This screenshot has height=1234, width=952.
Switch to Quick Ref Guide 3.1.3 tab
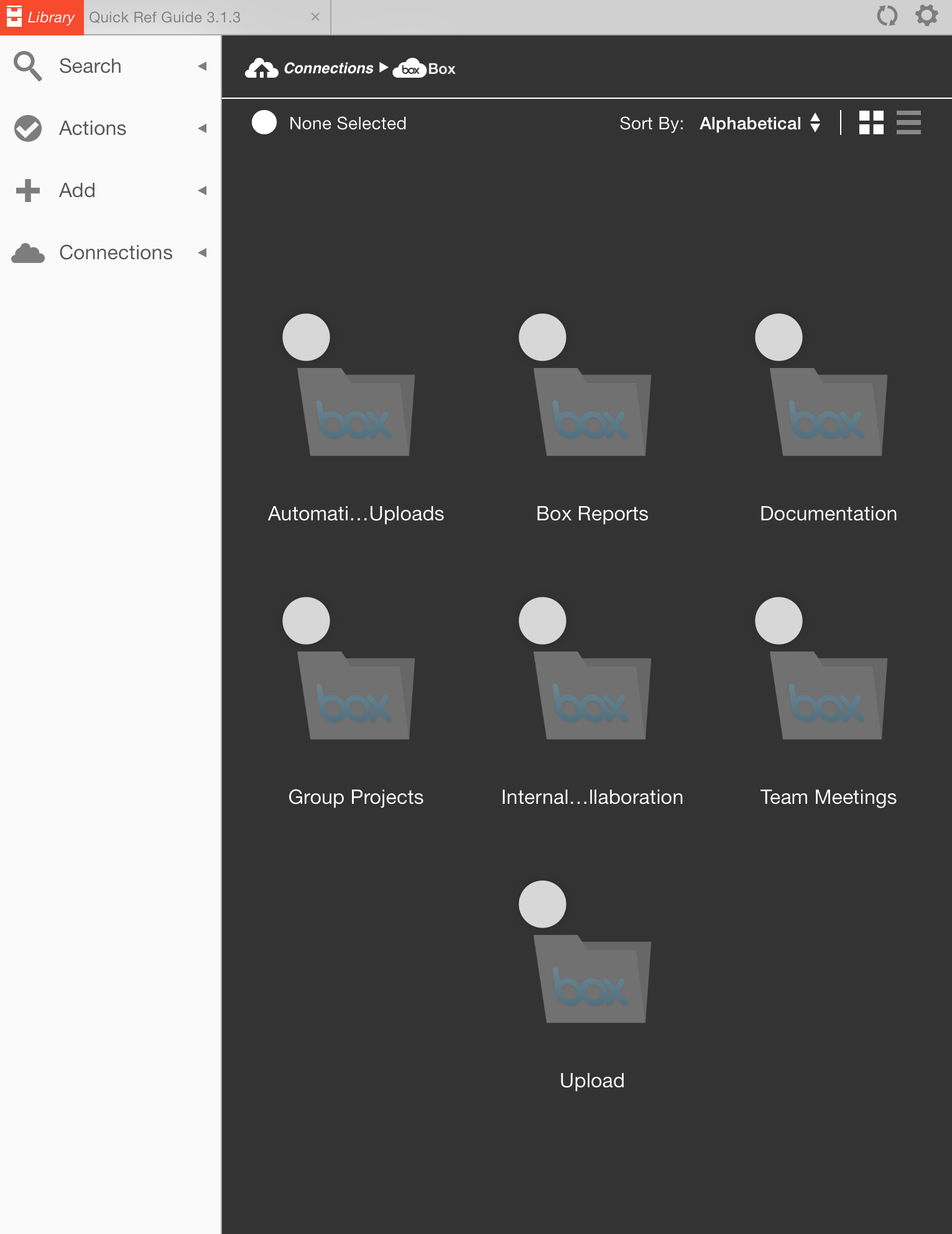[x=165, y=17]
